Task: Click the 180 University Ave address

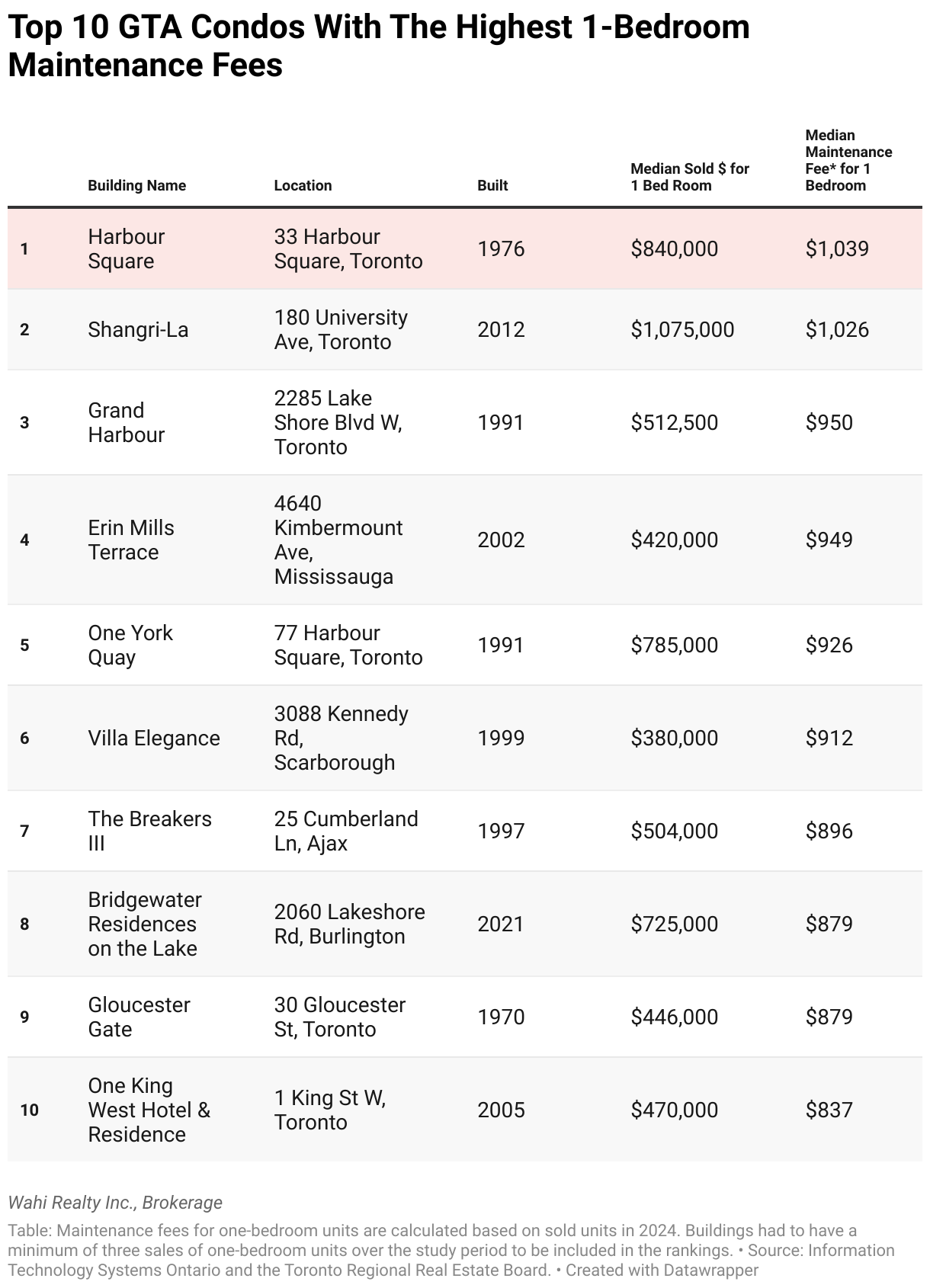Action: [x=341, y=329]
